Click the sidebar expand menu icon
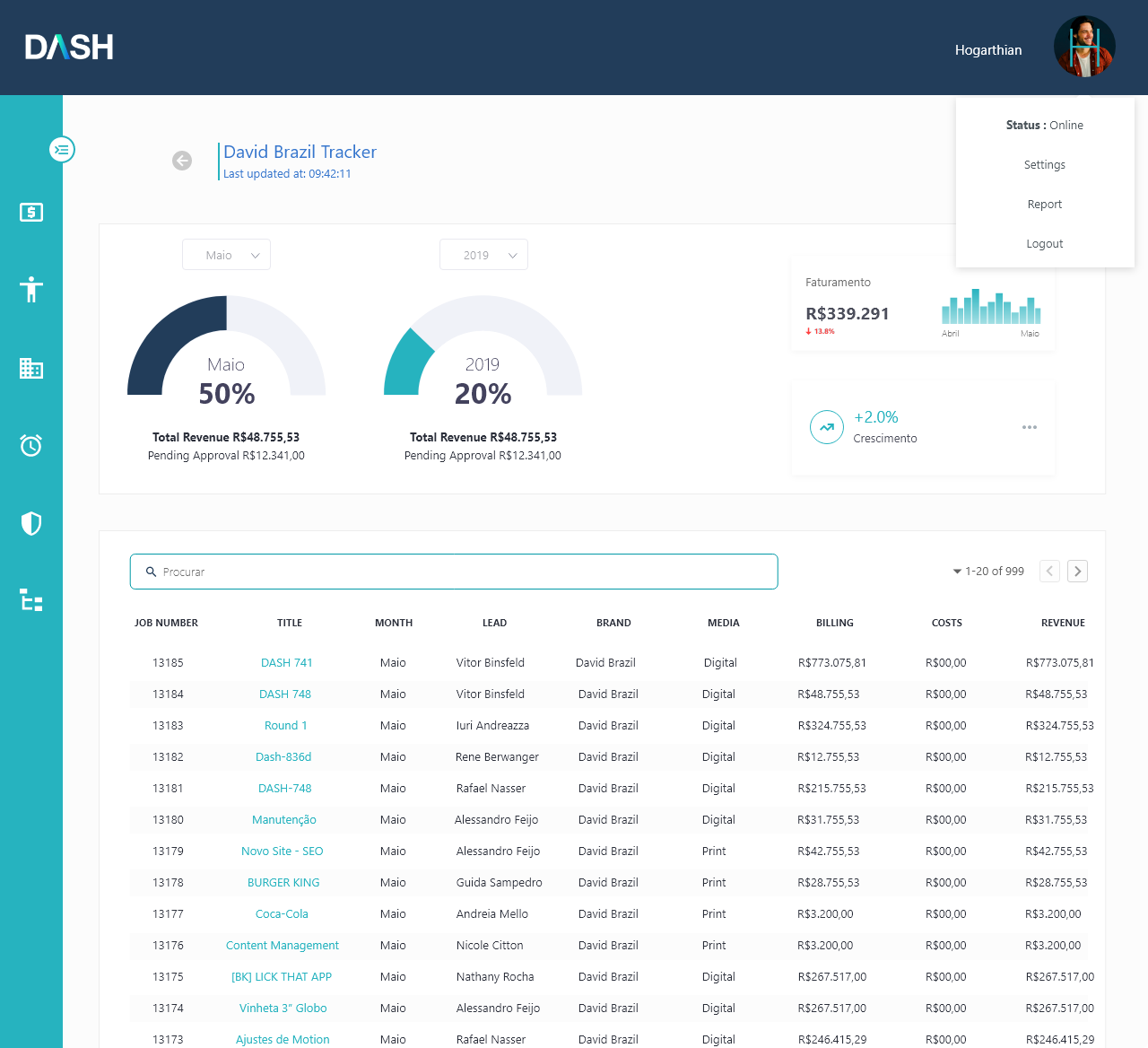 click(x=62, y=150)
